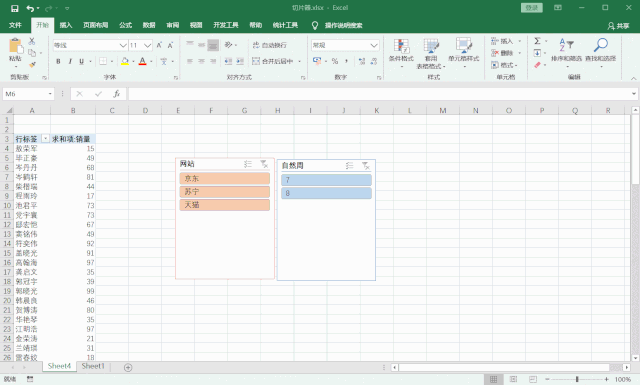Add a new sheet with plus button

[128, 367]
